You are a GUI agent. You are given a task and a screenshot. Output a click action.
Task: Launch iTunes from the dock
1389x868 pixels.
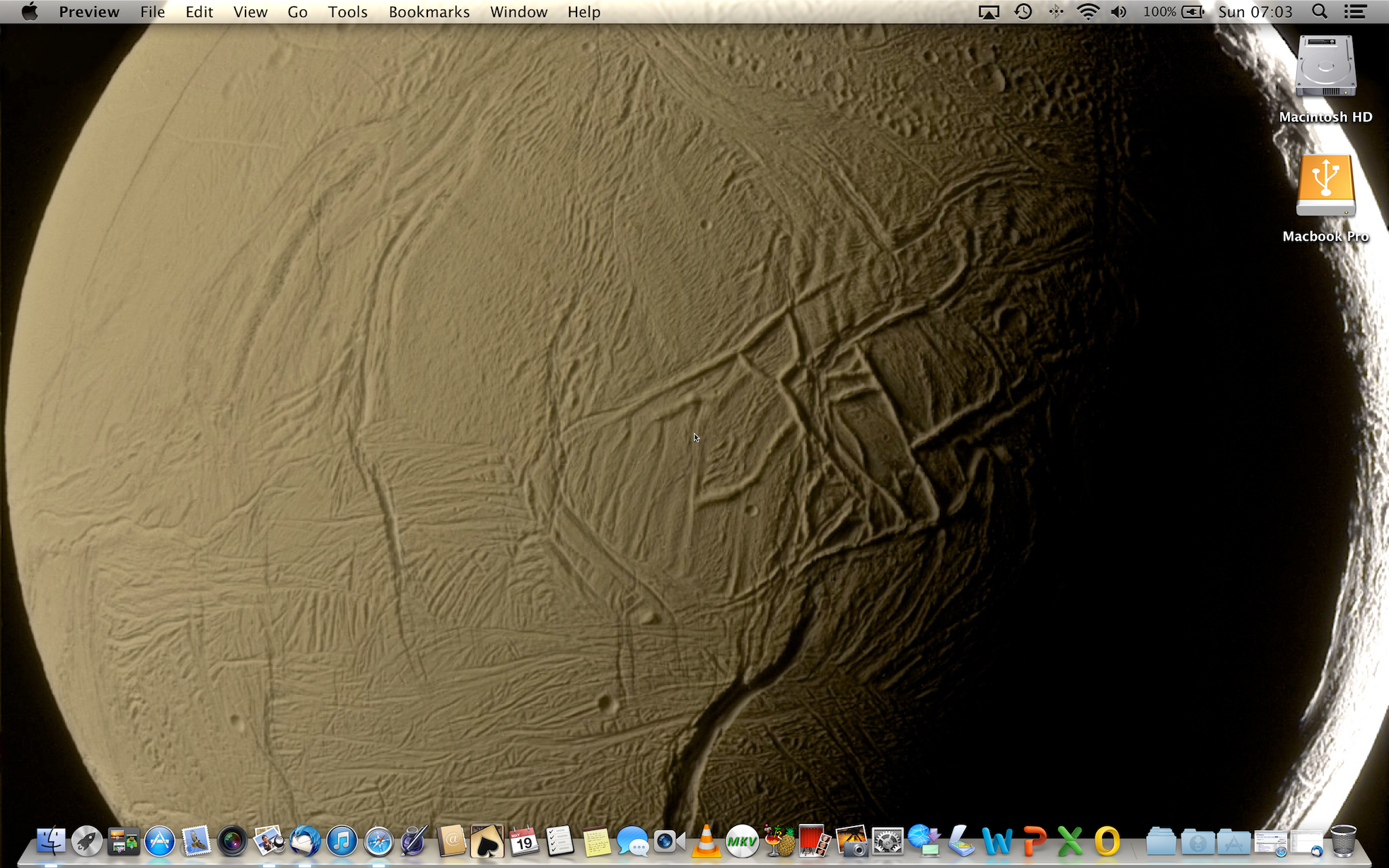click(x=342, y=842)
